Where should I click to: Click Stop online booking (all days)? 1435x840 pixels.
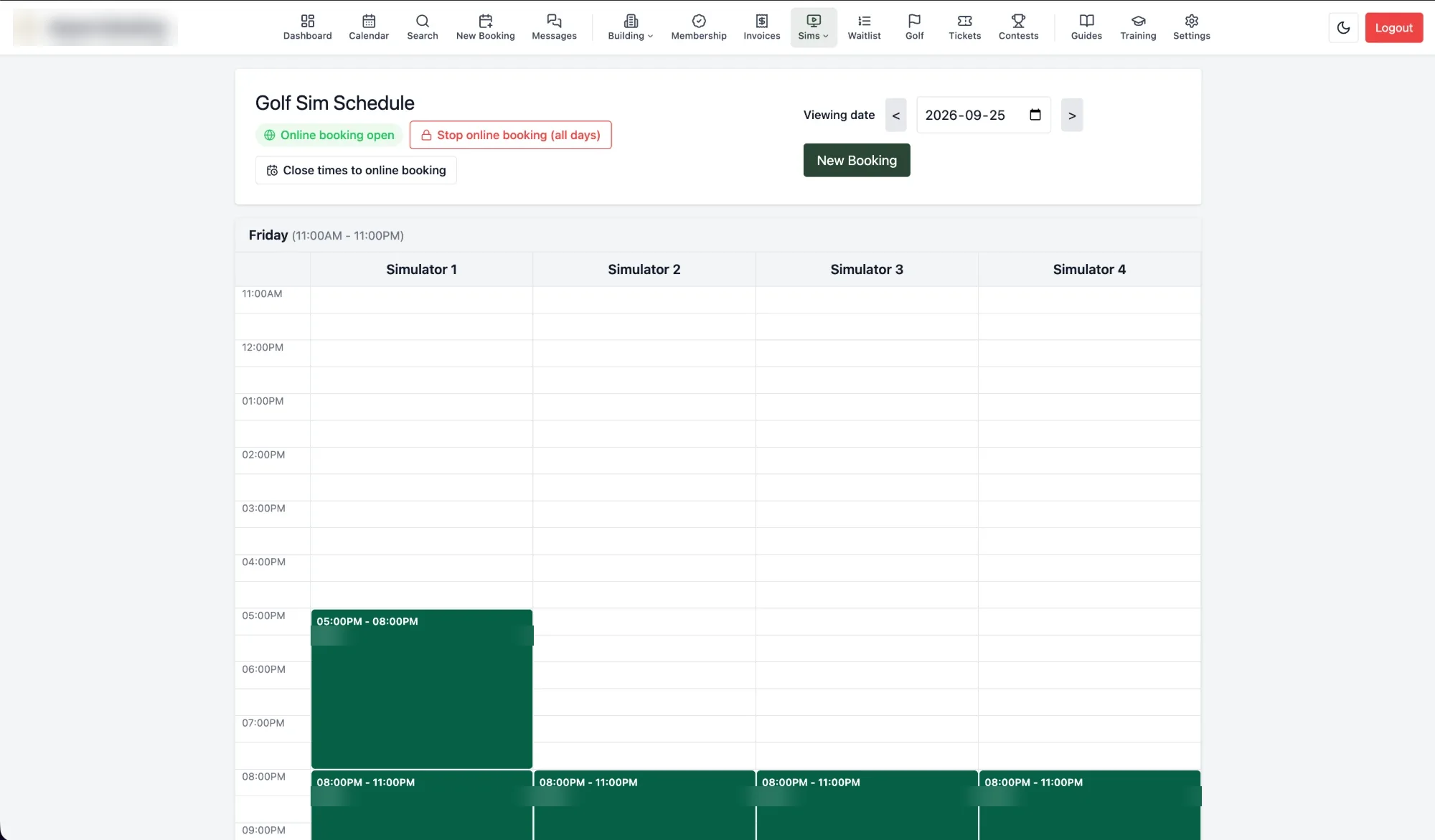510,135
